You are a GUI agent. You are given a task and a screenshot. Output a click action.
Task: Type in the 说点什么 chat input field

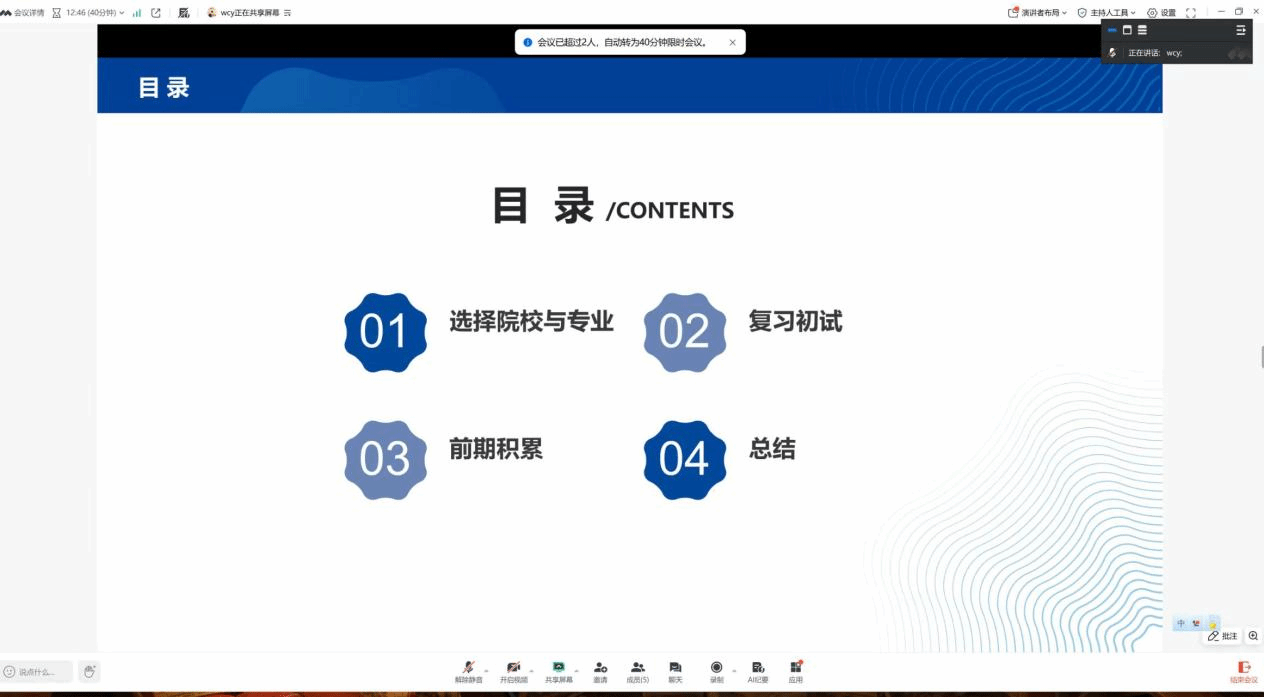(x=40, y=672)
